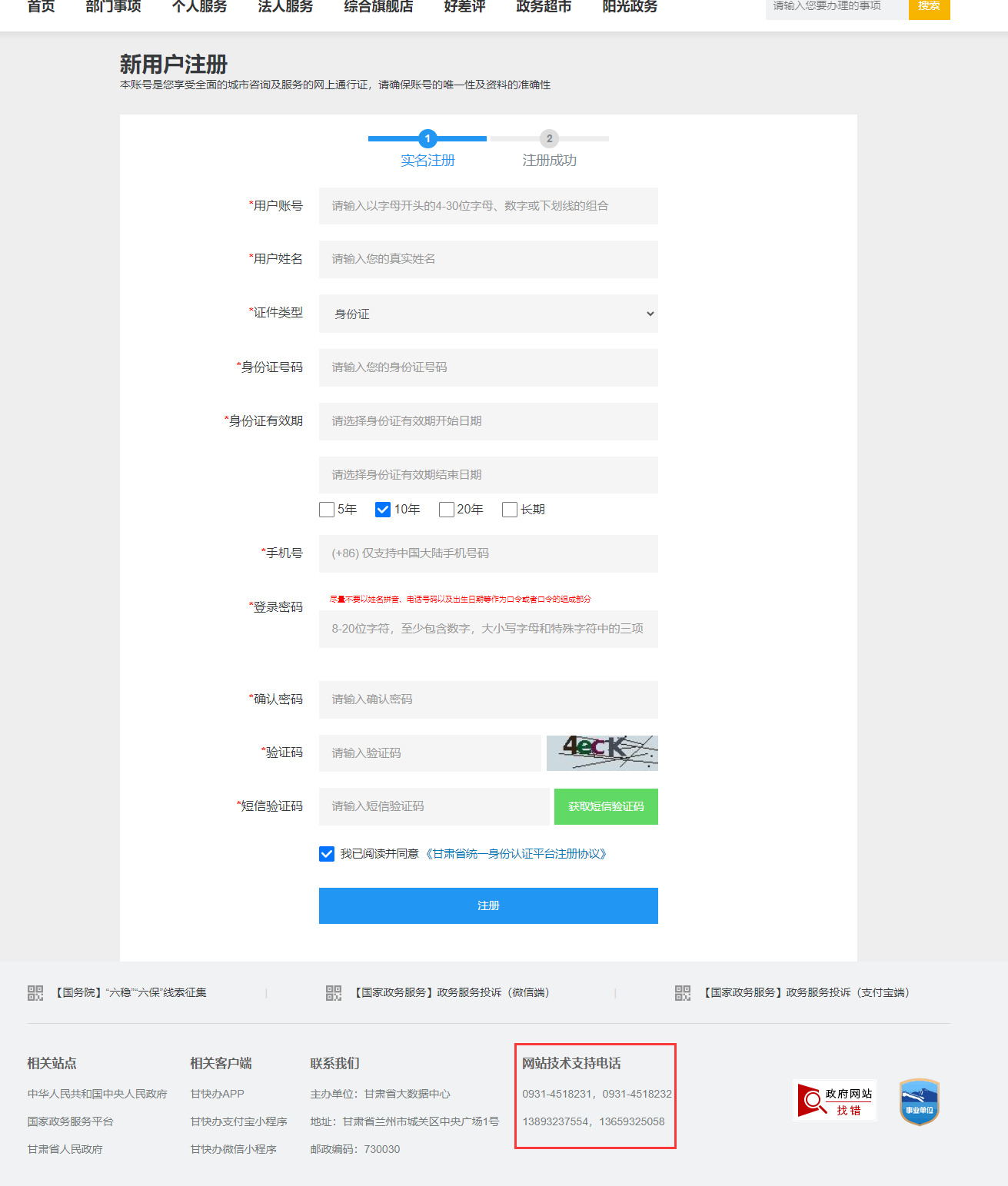The height and width of the screenshot is (1186, 1008).
Task: Open ID validity start date picker
Action: pyautogui.click(x=488, y=421)
